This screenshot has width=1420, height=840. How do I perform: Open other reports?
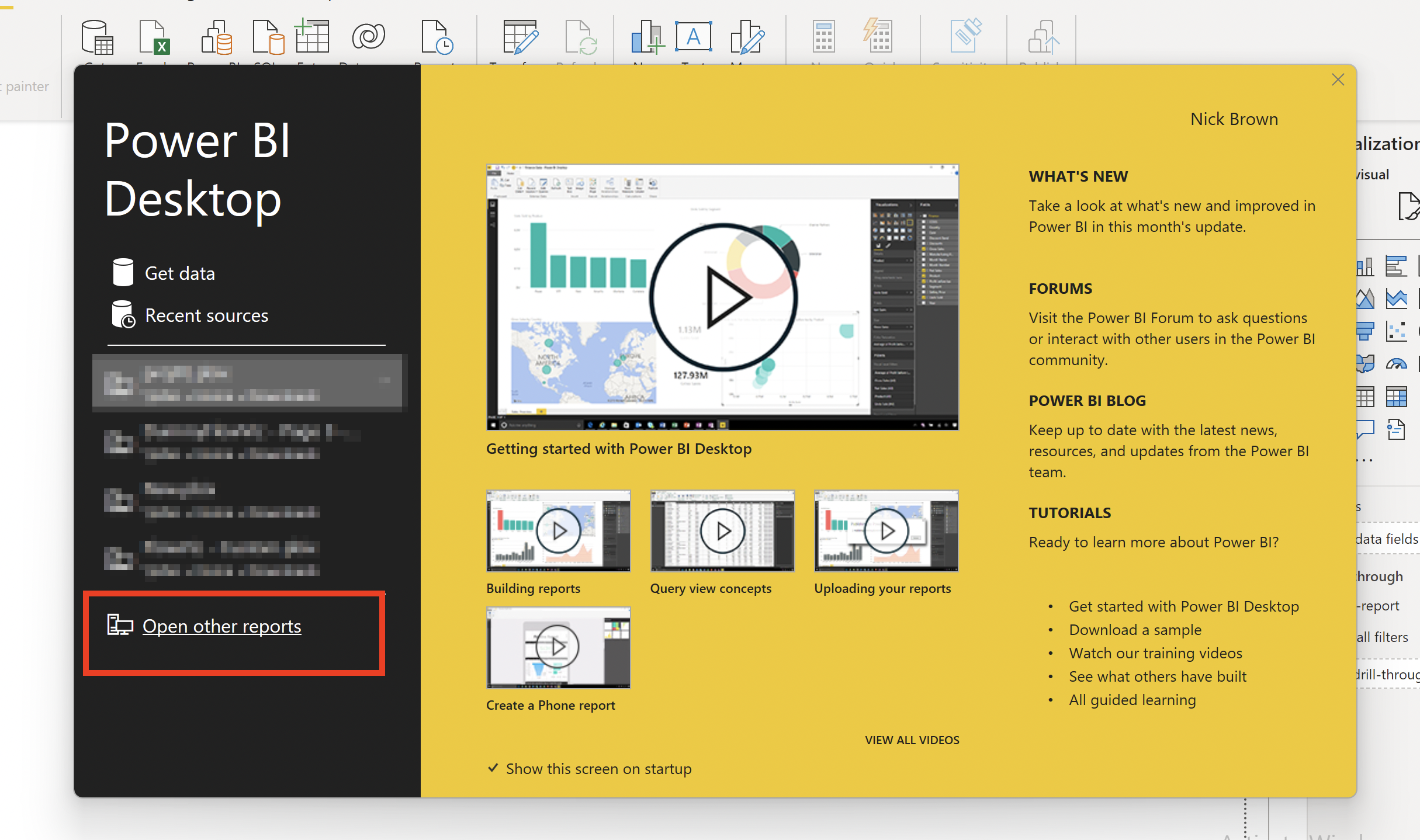pos(222,626)
